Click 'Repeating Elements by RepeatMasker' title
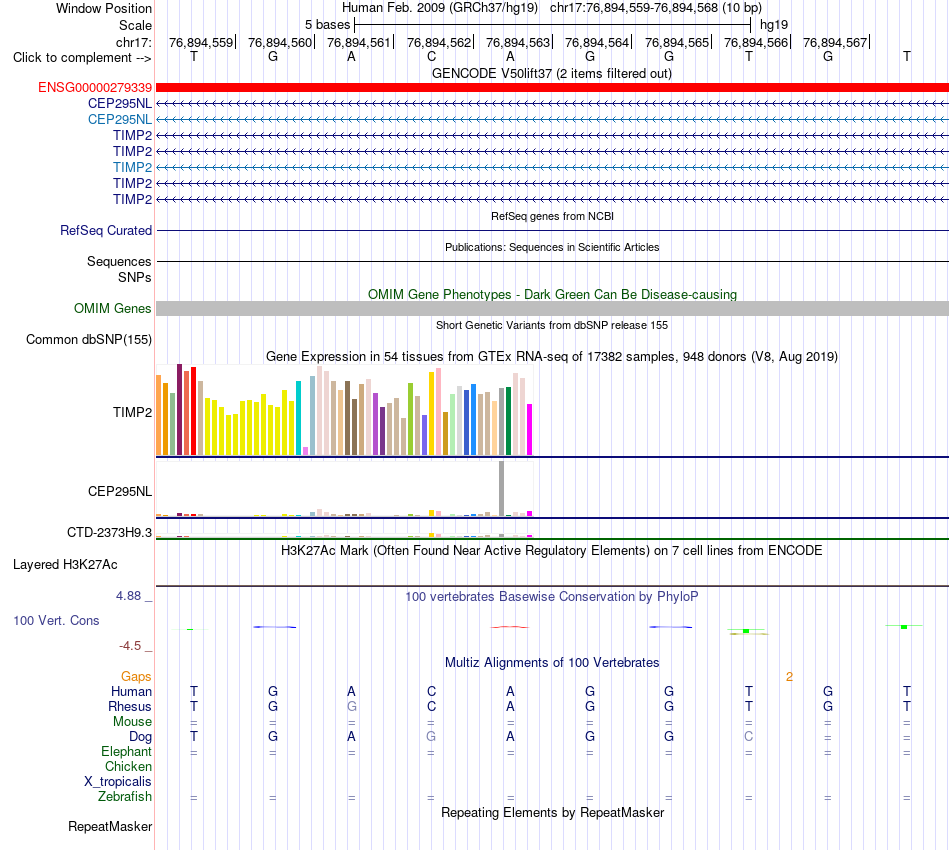 (x=552, y=812)
